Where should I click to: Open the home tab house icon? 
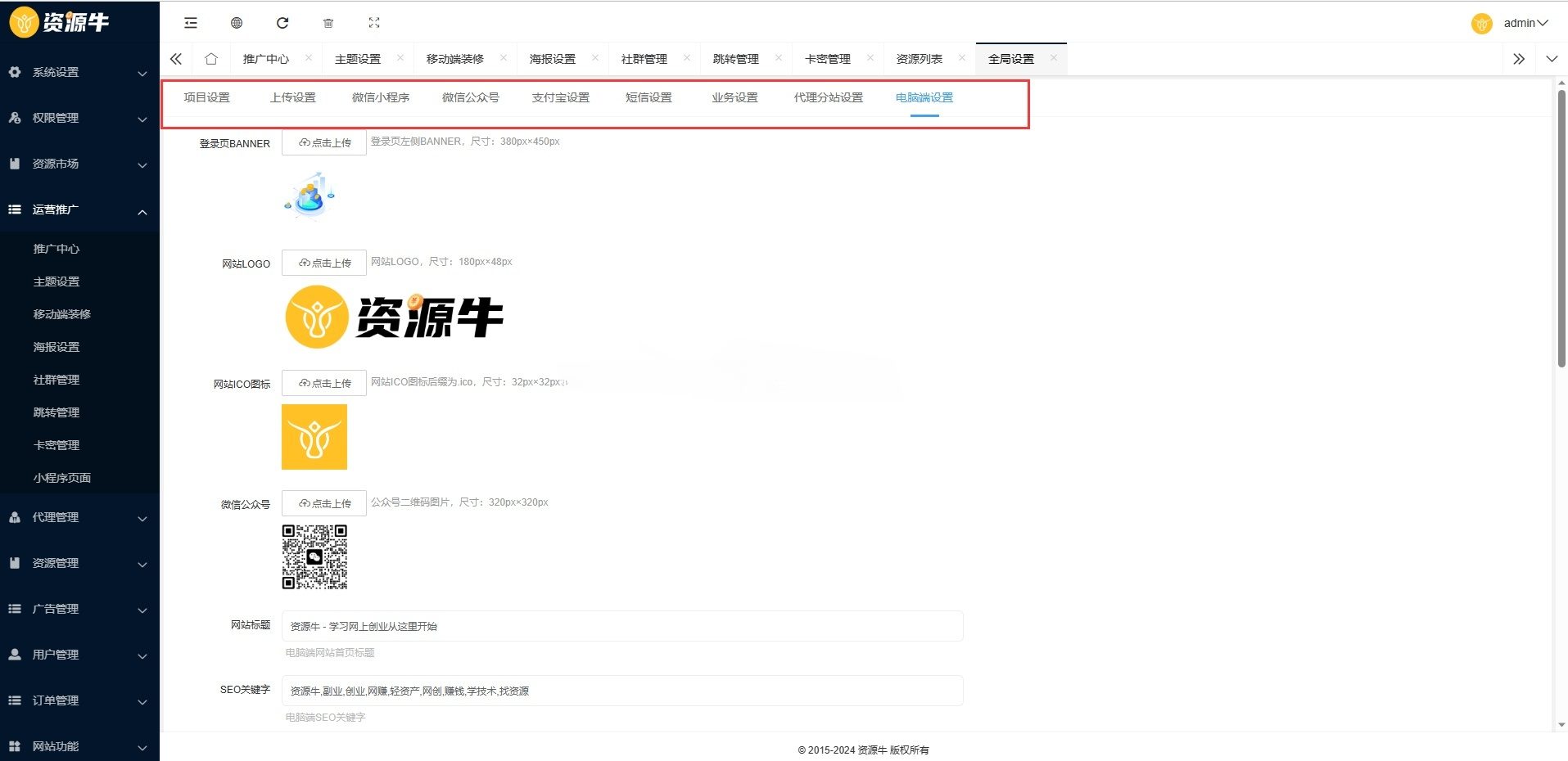point(210,58)
